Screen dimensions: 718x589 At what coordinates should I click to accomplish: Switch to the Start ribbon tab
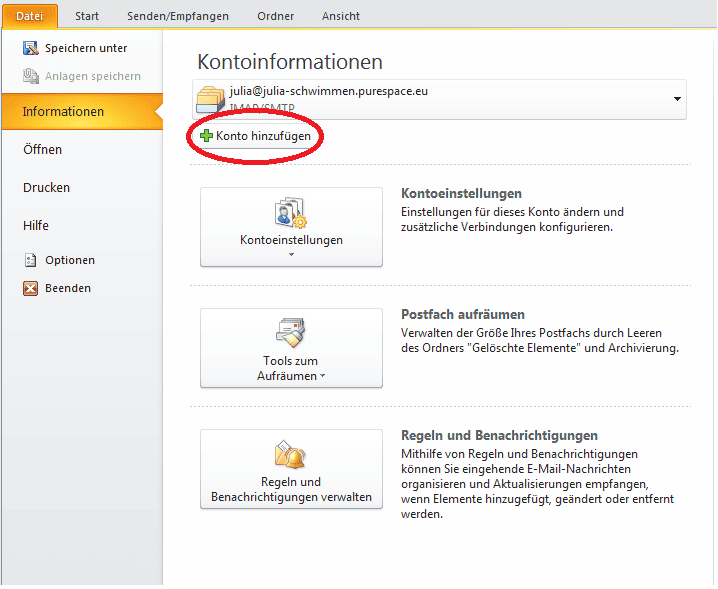87,16
